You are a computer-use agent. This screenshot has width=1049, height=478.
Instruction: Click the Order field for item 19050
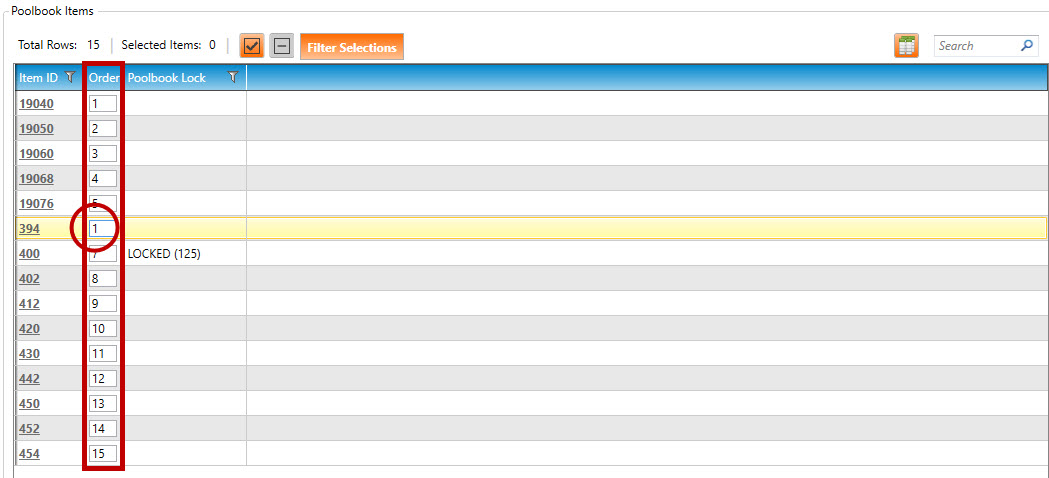click(103, 129)
